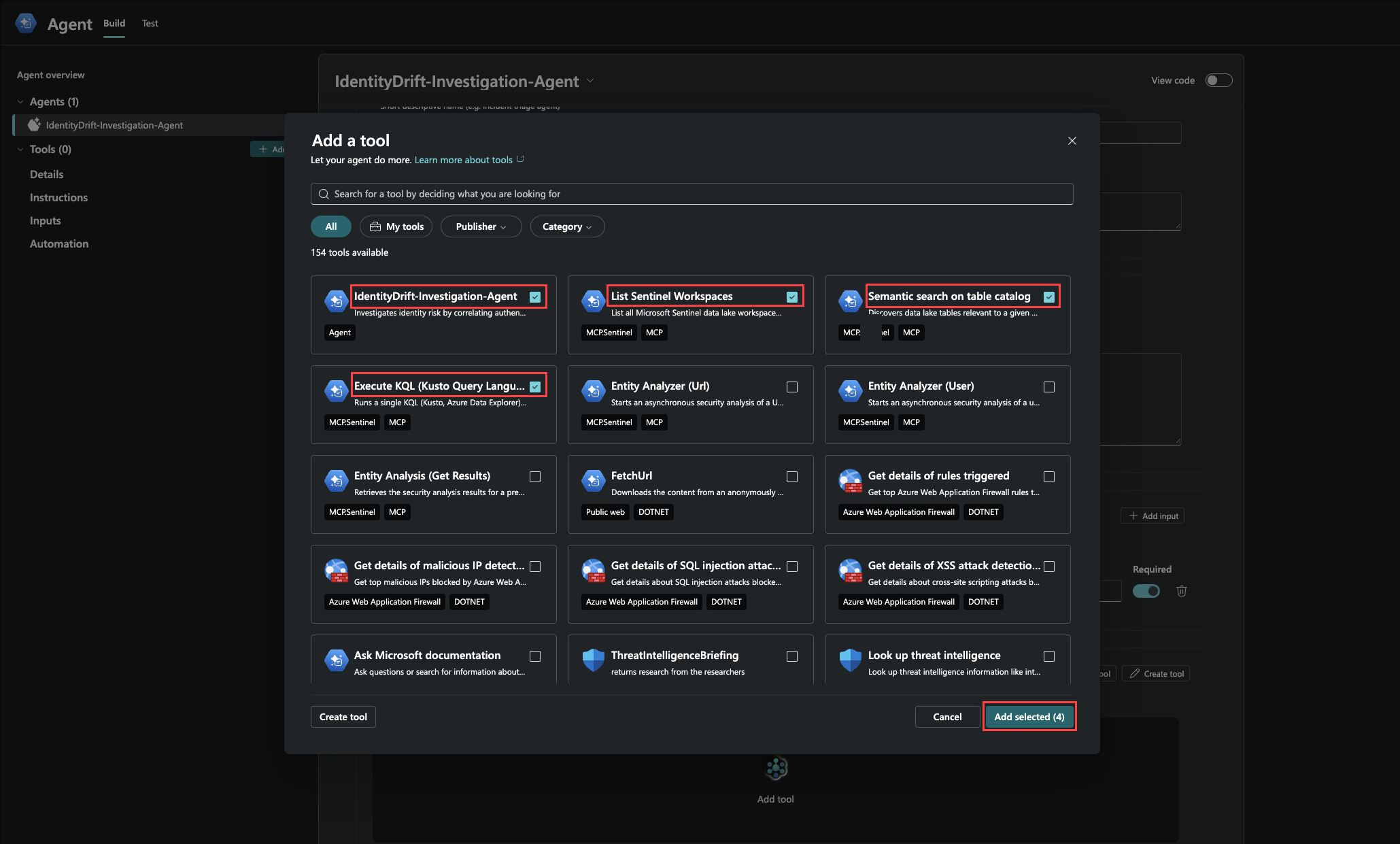
Task: Uncheck the IdentityDrift-Investigation-Agent tool checkbox
Action: pos(535,297)
